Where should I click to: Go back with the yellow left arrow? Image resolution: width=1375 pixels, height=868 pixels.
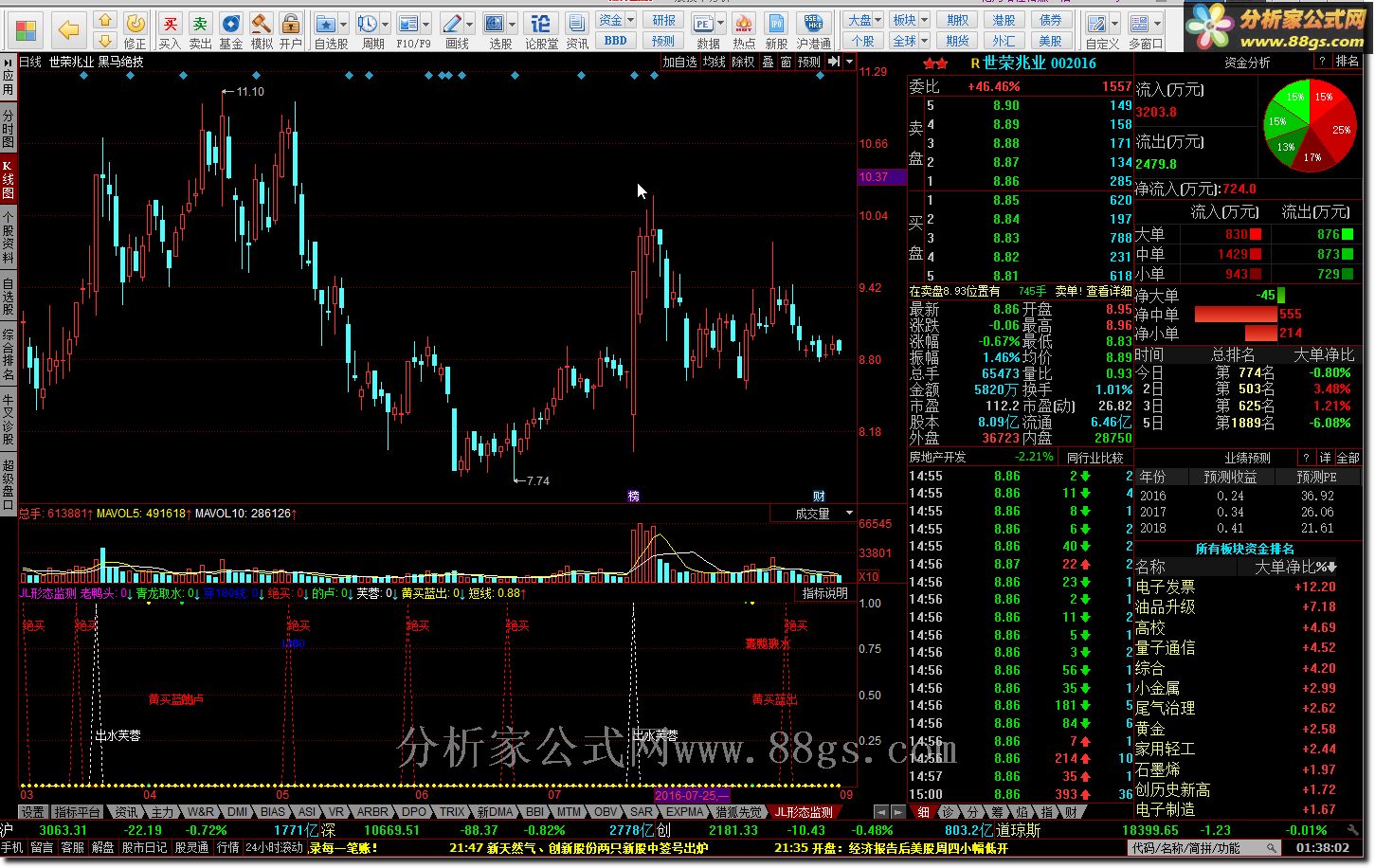(68, 29)
